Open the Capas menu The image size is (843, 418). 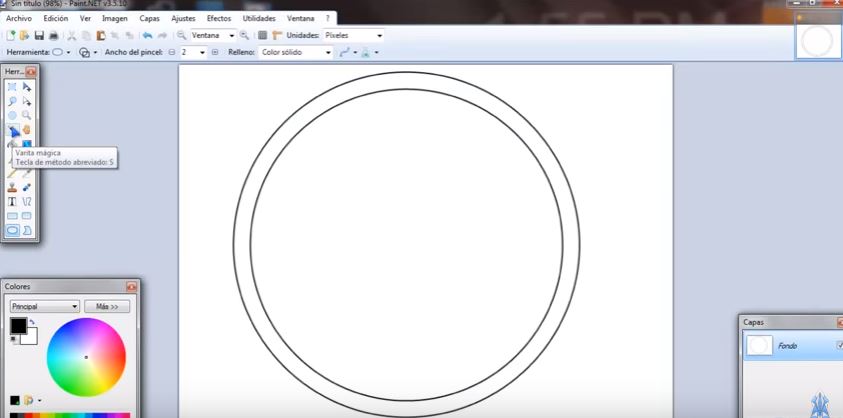pos(149,18)
